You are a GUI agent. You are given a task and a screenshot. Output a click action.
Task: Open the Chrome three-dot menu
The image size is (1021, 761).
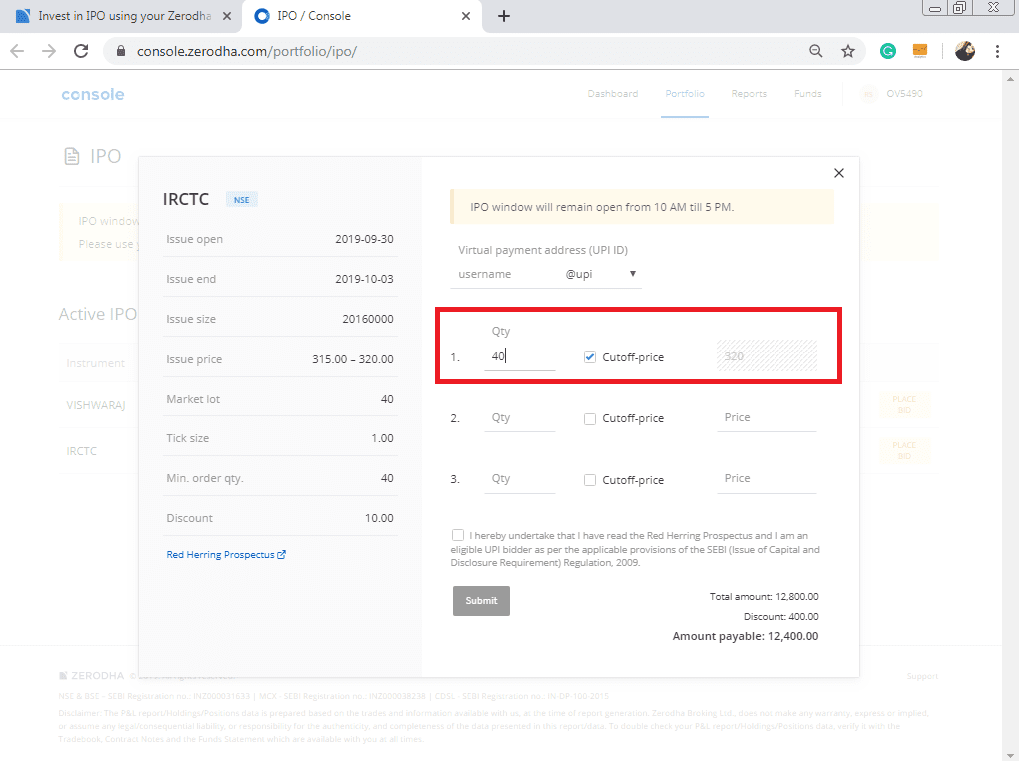click(997, 51)
